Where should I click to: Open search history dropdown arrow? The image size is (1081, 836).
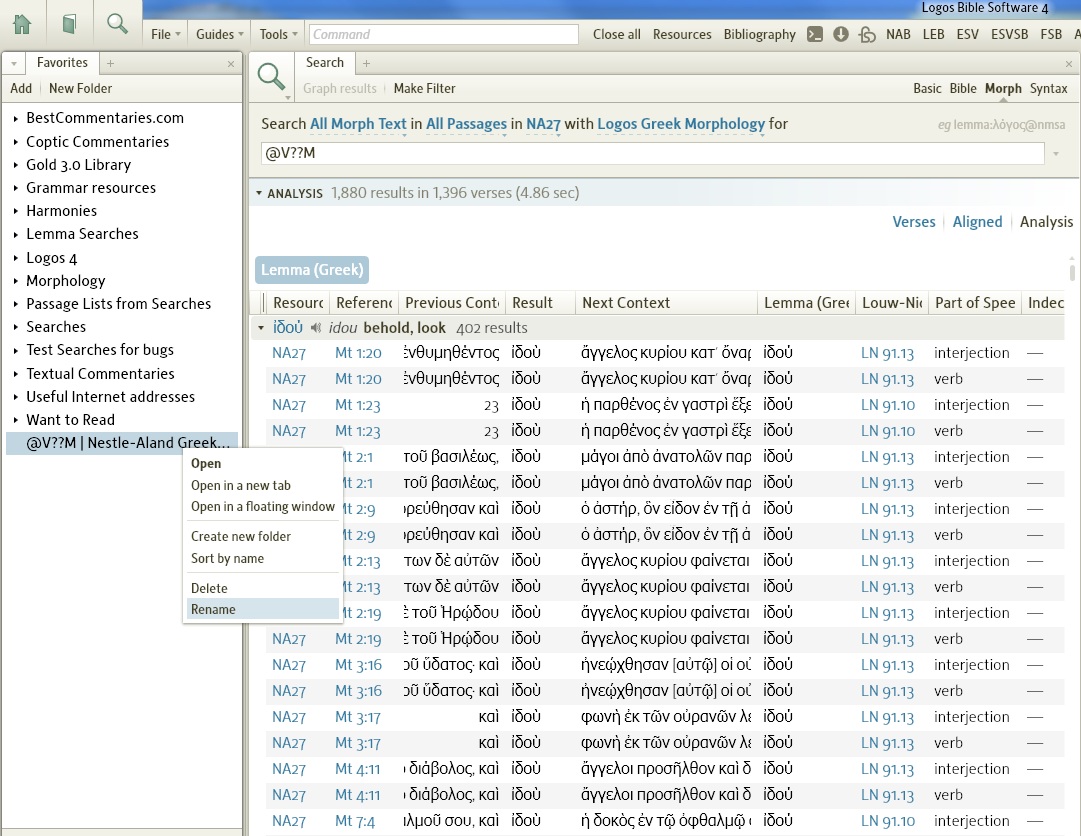point(1055,153)
